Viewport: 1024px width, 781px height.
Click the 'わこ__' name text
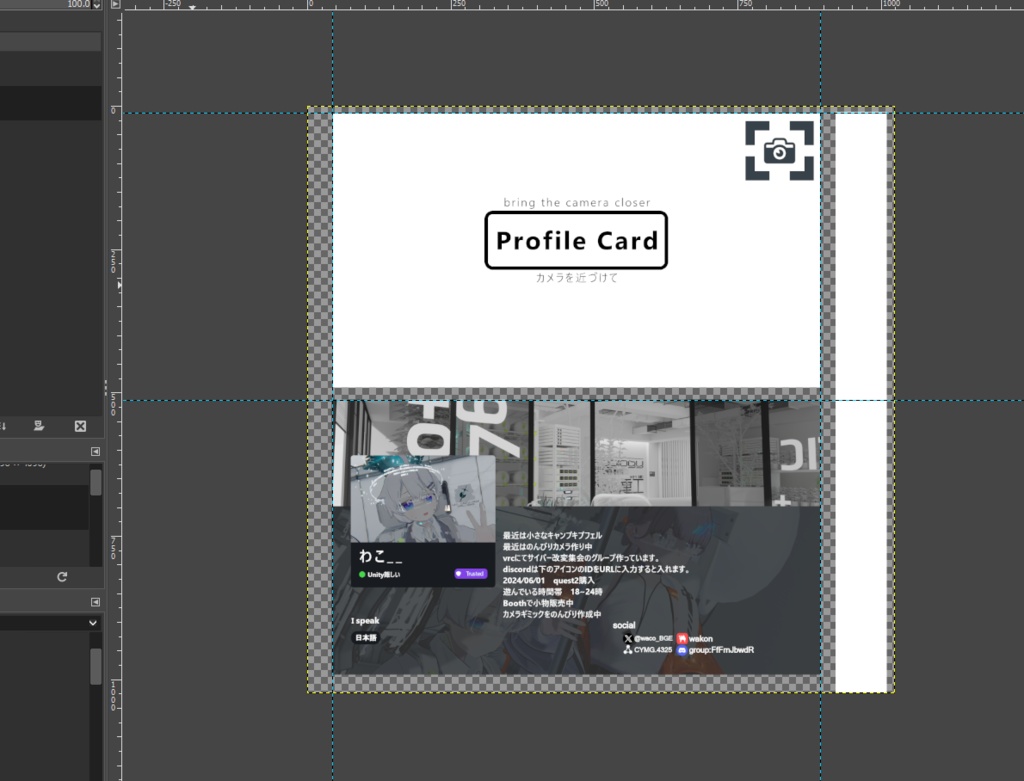pos(381,556)
